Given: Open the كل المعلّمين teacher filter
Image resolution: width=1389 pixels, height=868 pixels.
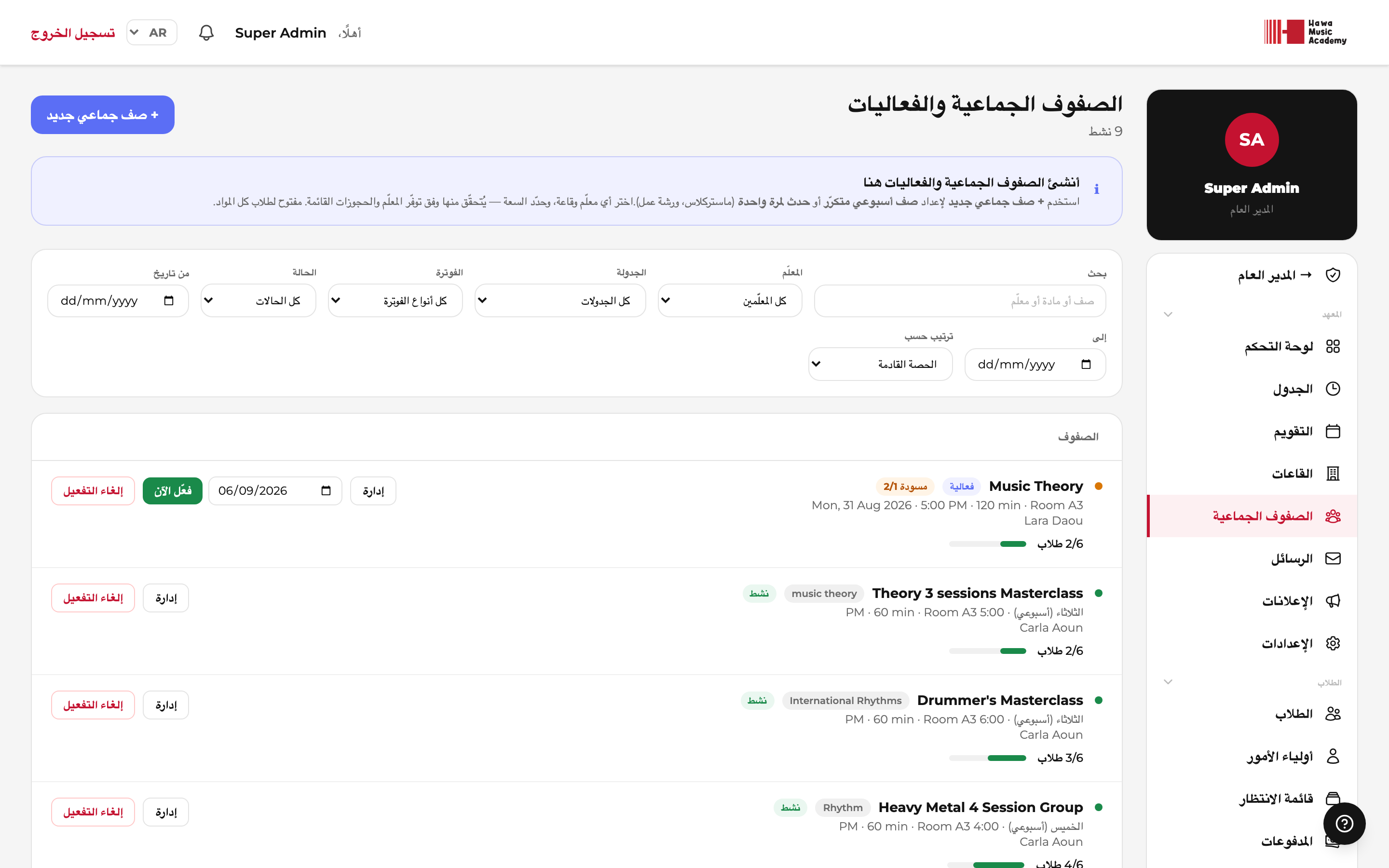Looking at the screenshot, I should click(x=730, y=300).
